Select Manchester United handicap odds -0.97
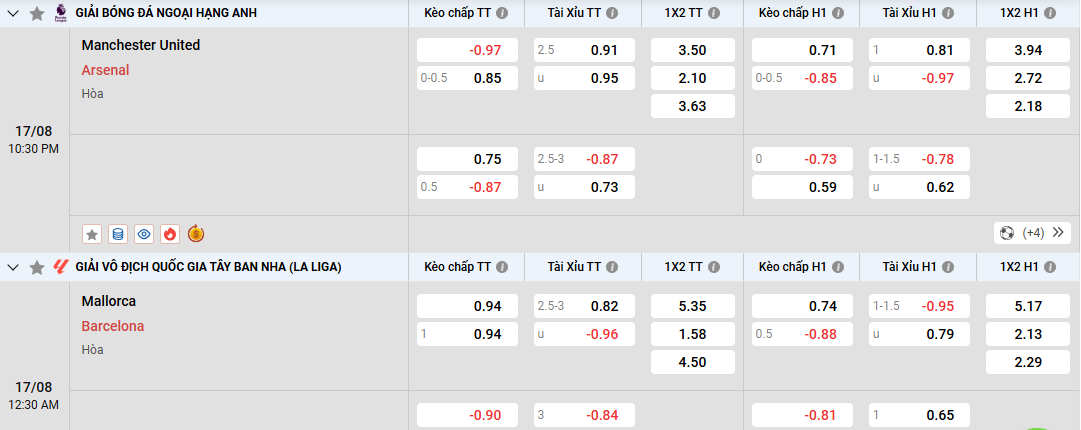 (467, 50)
